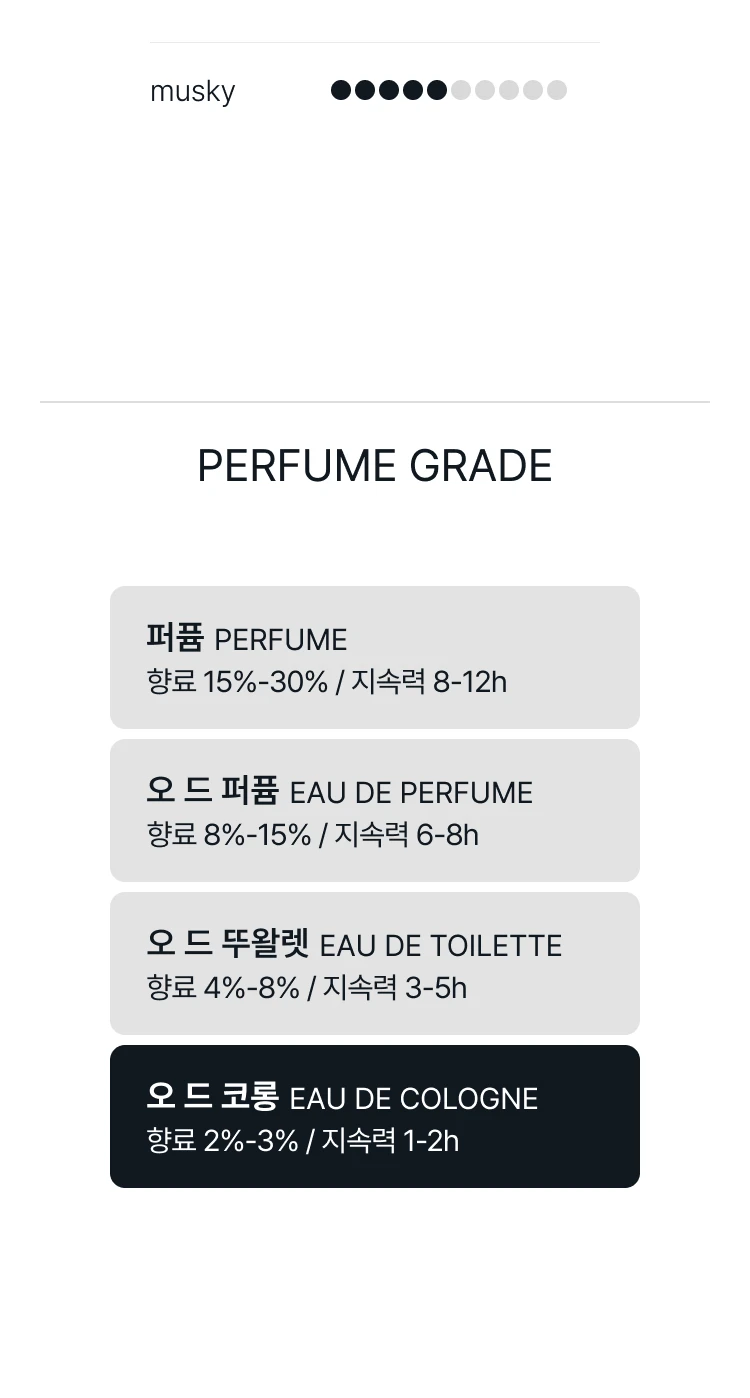Screen dimensions: 750x1398
Task: Click the "향료 2%-3% / 지속력 1-2h" description
Action: point(303,1141)
